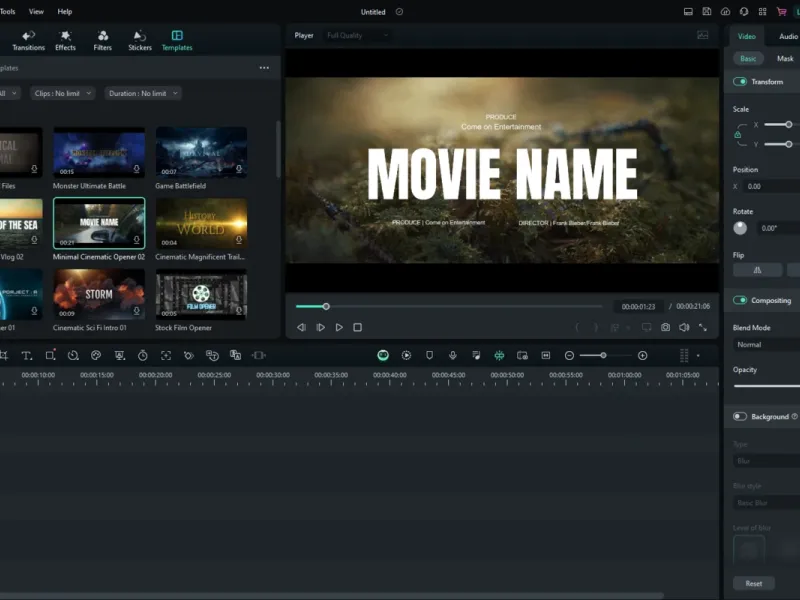Open the audio mixer music-note icon

(476, 356)
